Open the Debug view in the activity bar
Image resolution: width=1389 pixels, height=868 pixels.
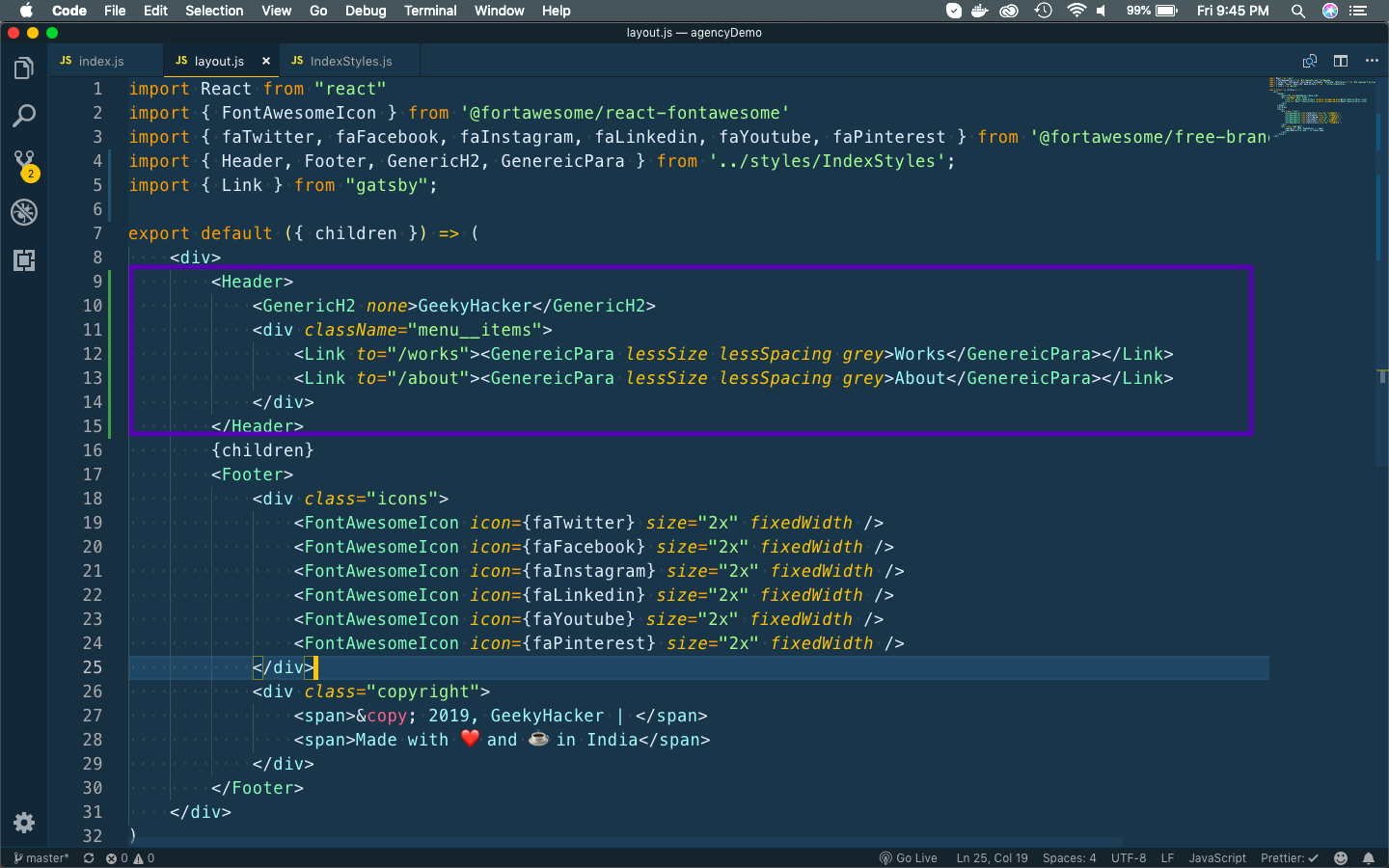click(x=24, y=212)
